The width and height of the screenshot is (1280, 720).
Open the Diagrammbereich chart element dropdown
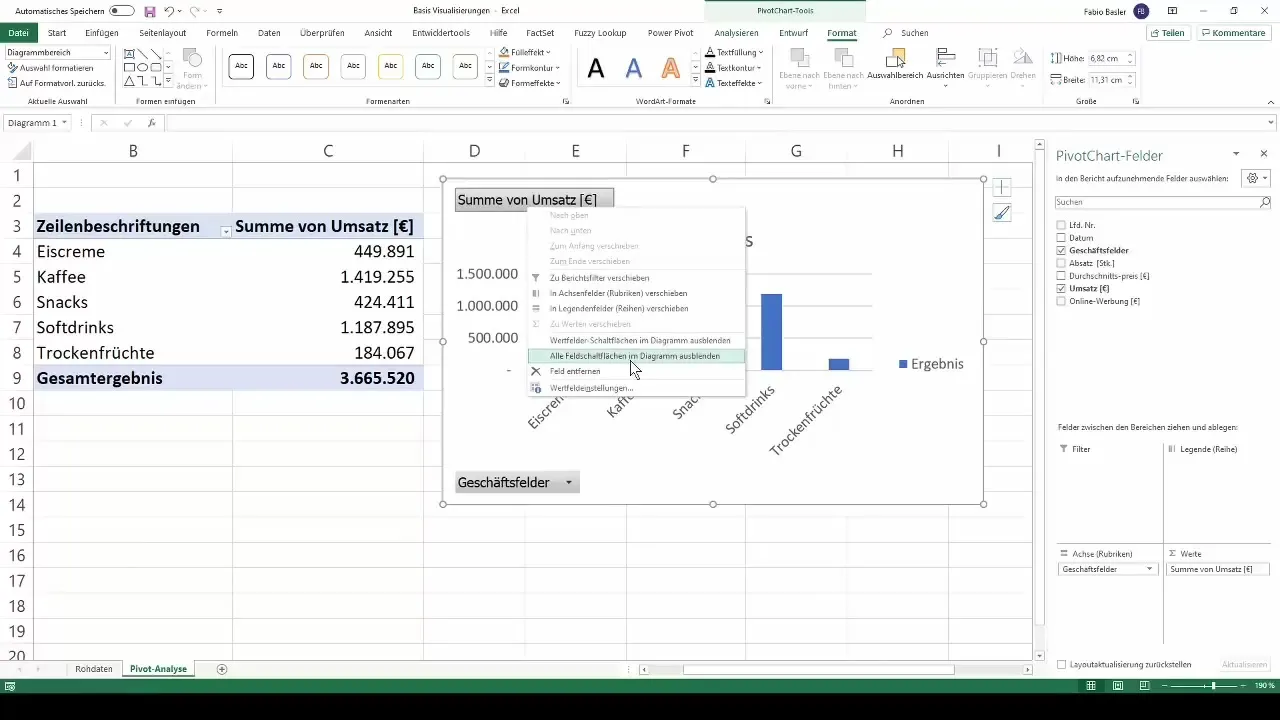pos(106,52)
